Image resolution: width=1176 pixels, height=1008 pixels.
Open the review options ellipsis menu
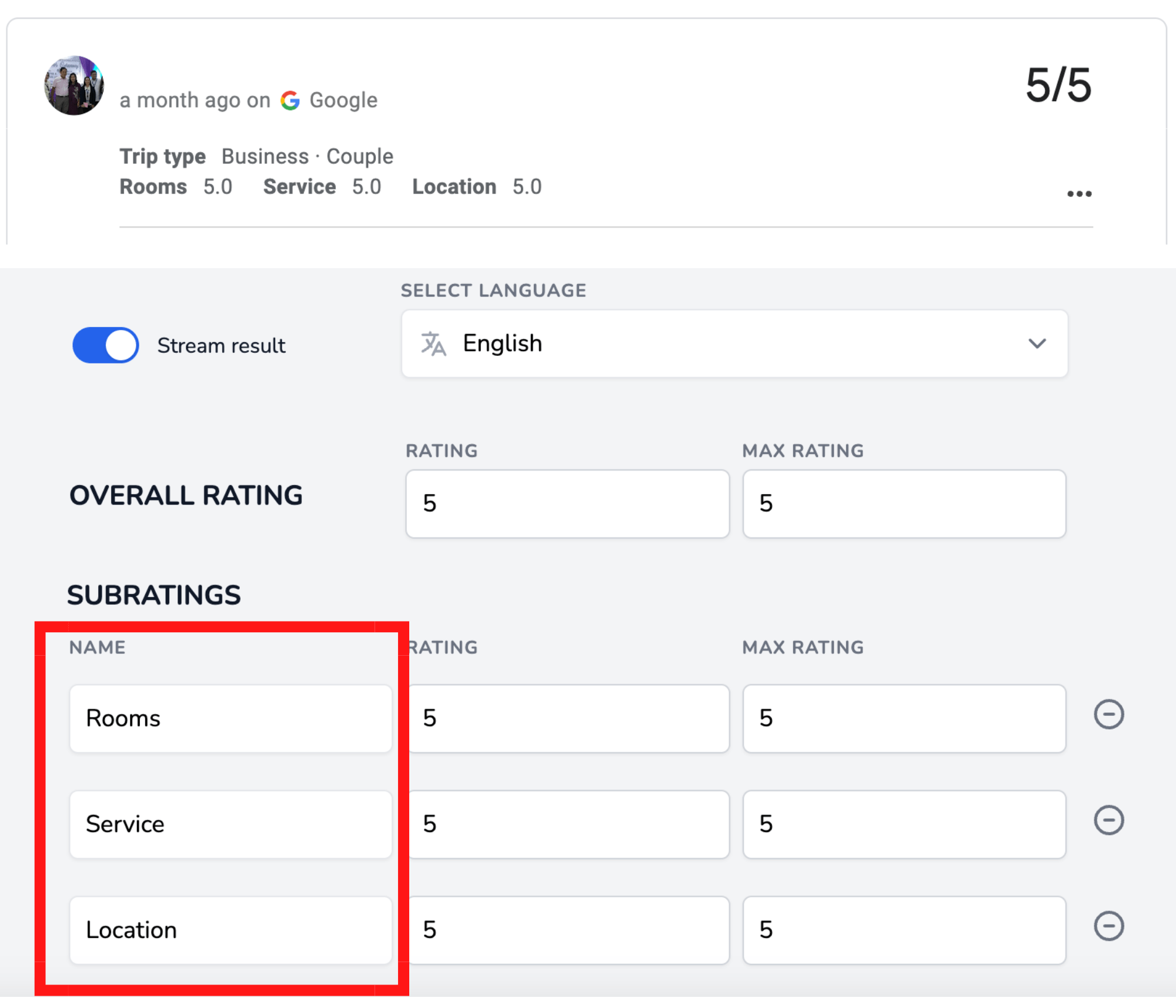pyautogui.click(x=1080, y=193)
